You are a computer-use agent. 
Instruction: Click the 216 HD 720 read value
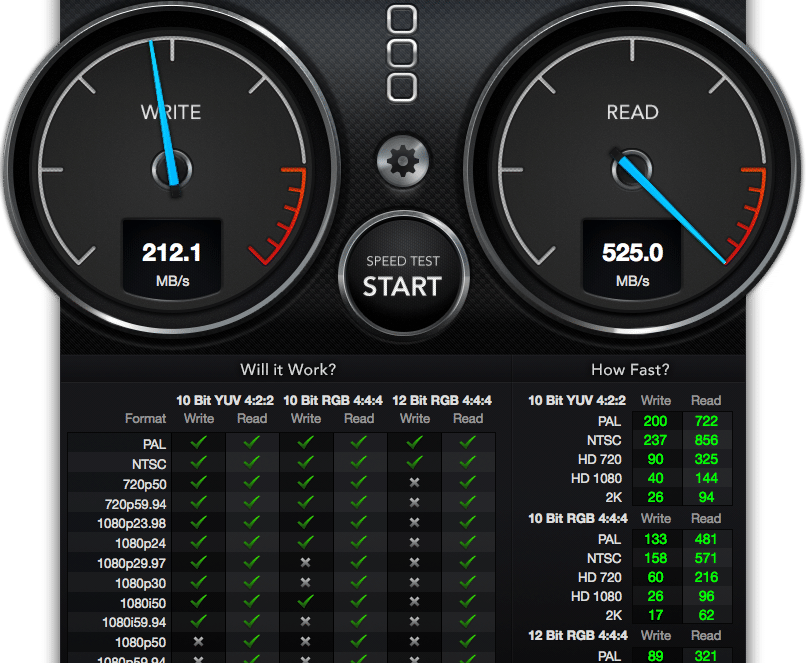click(706, 578)
